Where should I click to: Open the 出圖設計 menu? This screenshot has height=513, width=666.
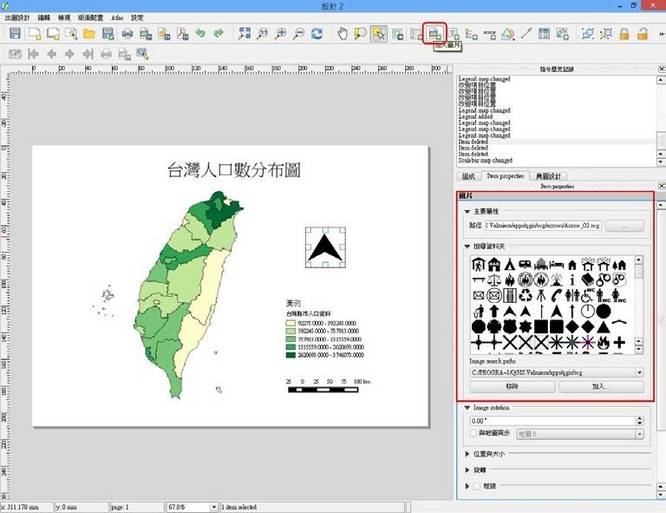pos(17,18)
